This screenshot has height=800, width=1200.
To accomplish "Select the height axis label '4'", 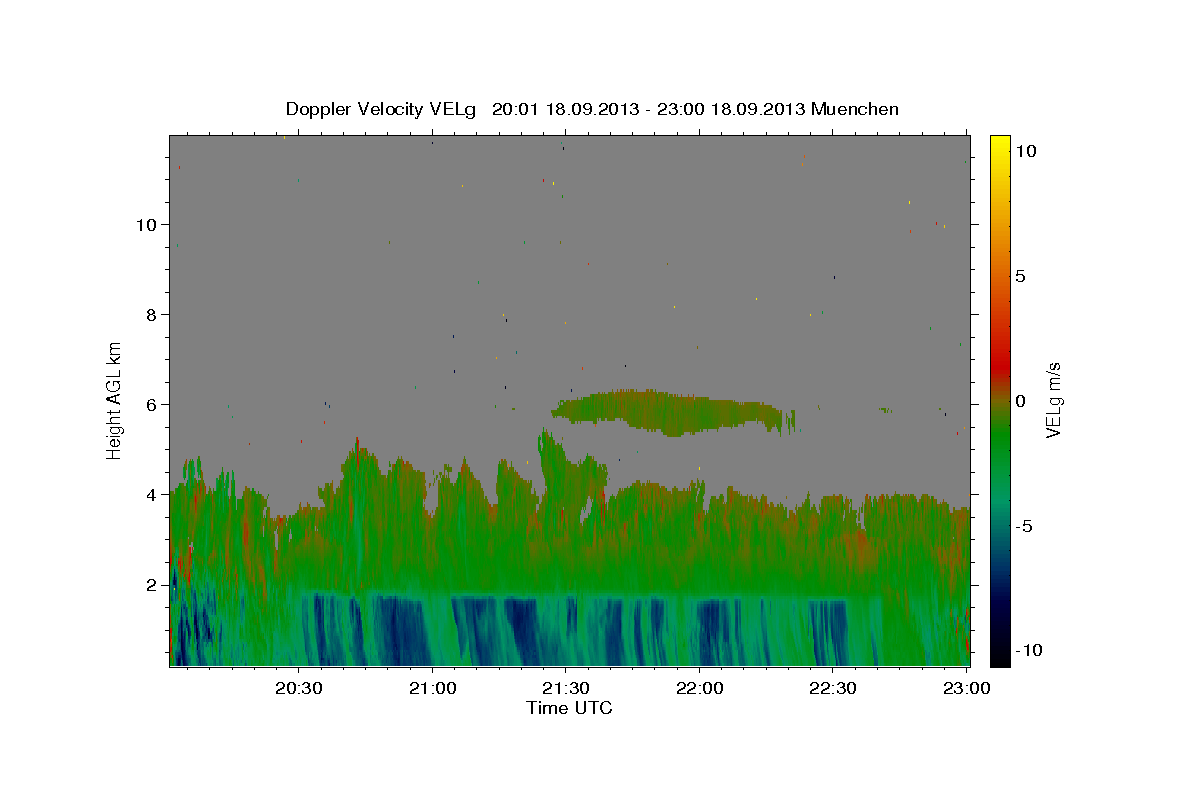I will 152,494.
